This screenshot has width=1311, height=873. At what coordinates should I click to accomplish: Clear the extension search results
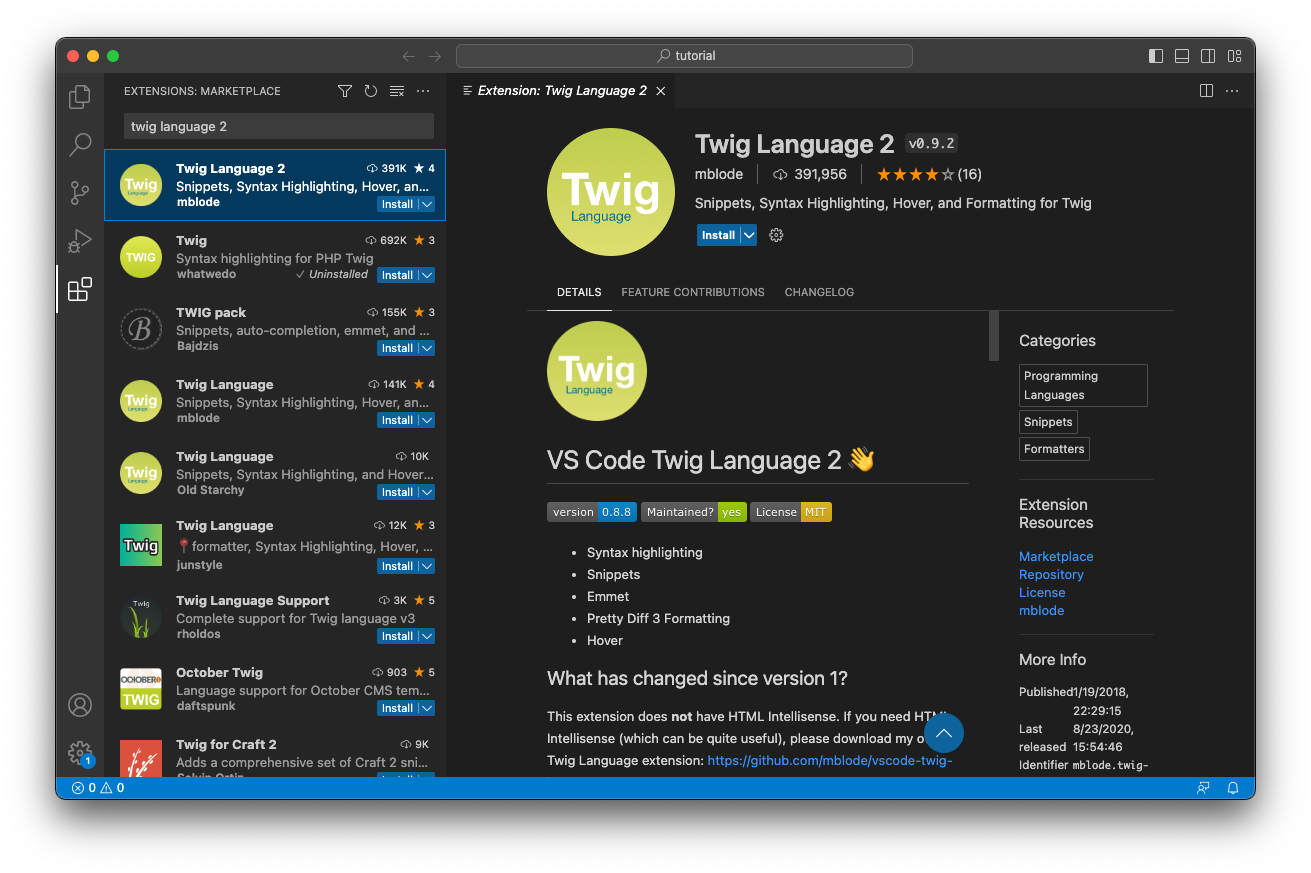click(396, 90)
